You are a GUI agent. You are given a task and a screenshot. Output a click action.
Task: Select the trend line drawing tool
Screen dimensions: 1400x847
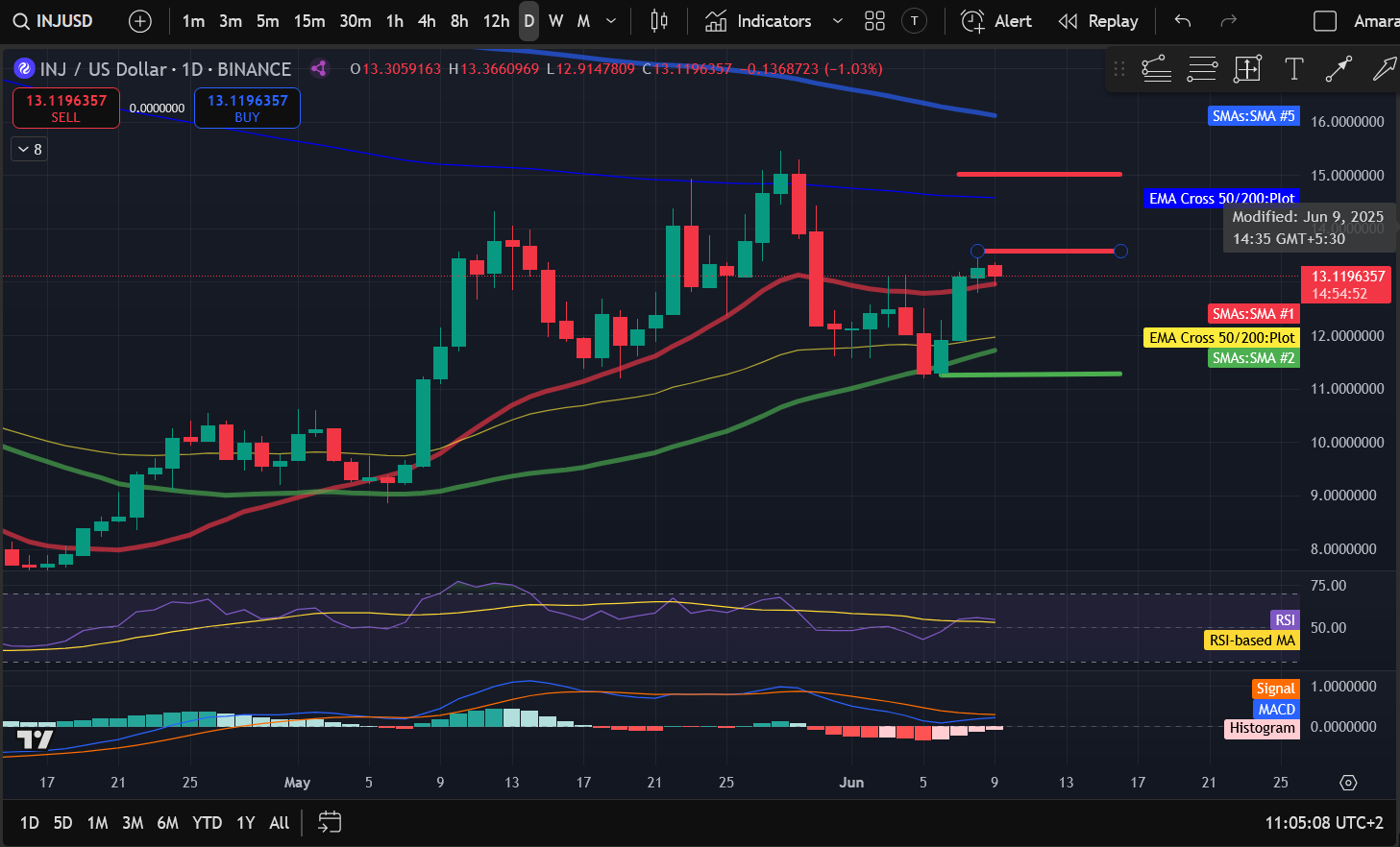point(1339,68)
